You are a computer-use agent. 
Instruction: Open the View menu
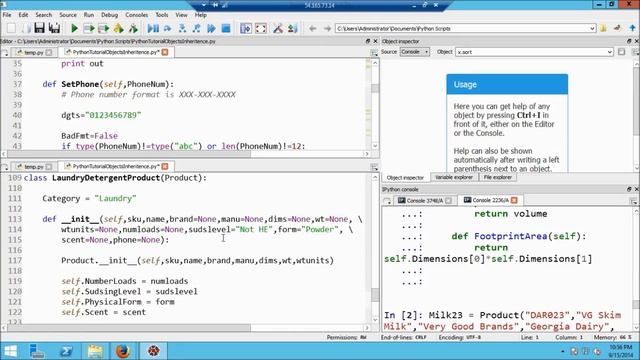click(181, 15)
